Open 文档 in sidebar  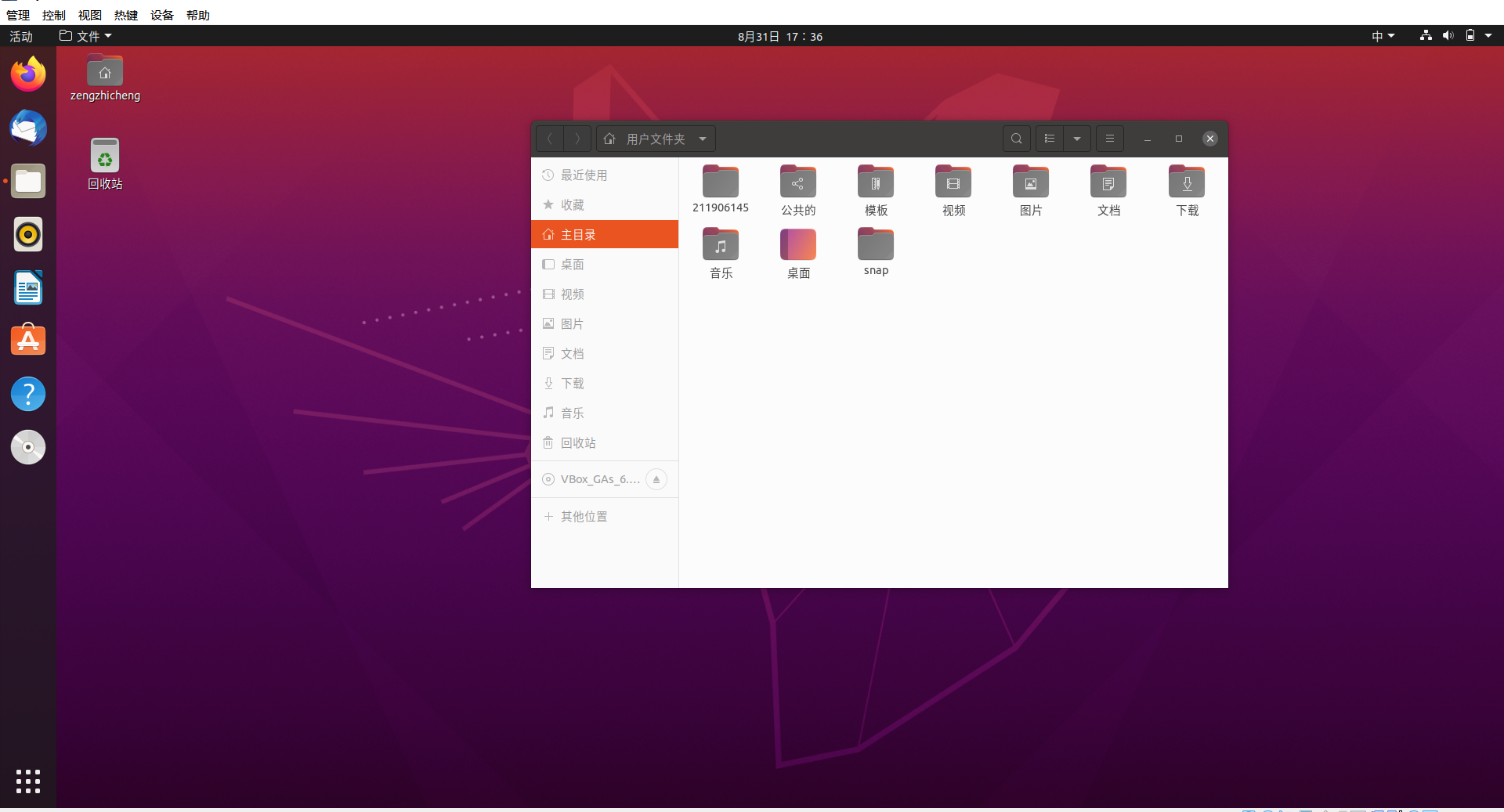point(605,354)
